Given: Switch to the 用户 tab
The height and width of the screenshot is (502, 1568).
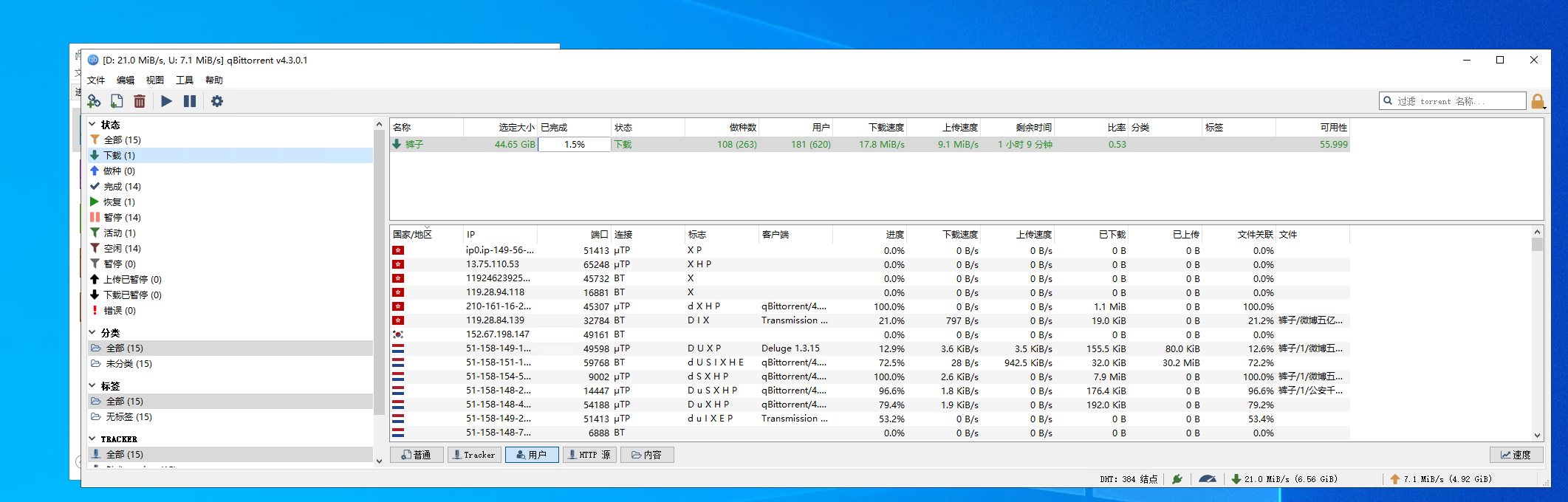Looking at the screenshot, I should coord(532,455).
